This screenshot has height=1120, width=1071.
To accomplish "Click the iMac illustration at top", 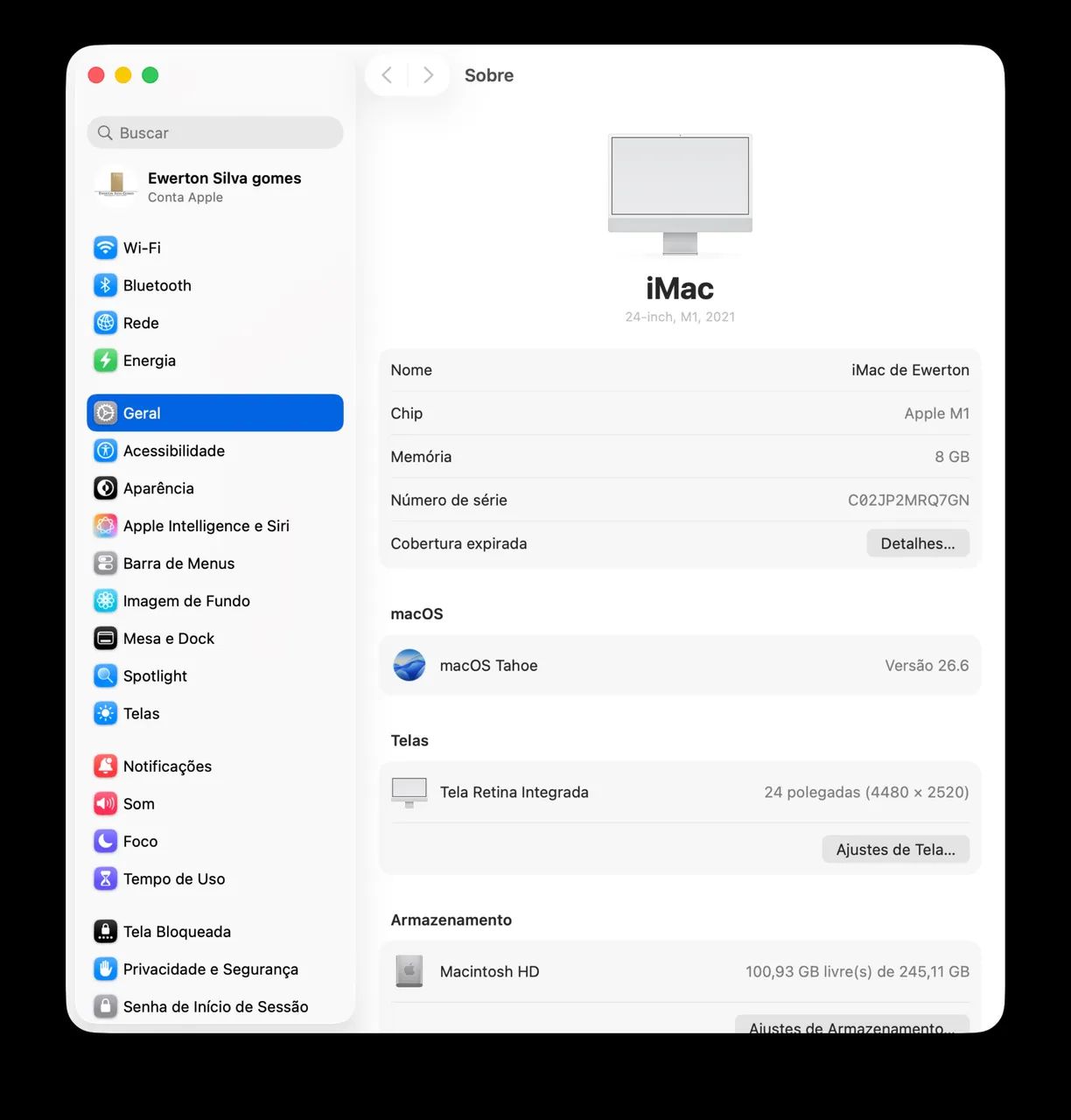I will 680,194.
